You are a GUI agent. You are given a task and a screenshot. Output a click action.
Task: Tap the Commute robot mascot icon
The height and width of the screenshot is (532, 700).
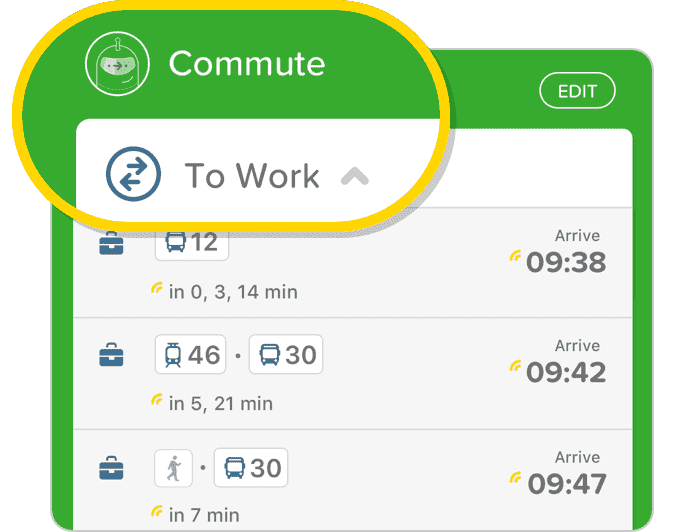(117, 64)
